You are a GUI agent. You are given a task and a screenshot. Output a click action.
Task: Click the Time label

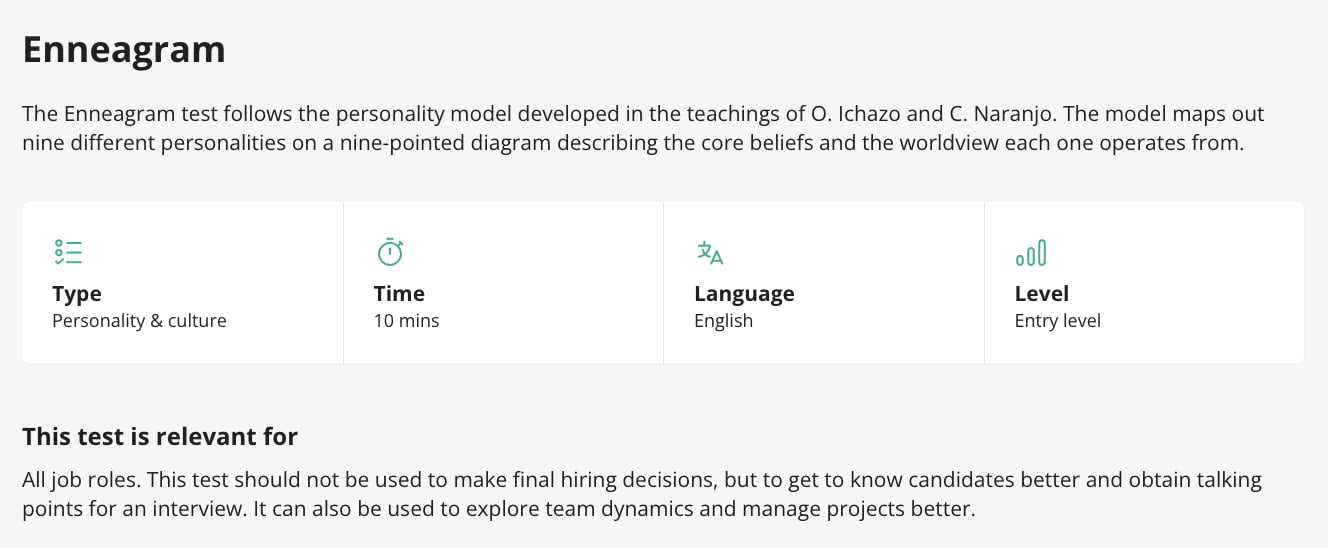(x=399, y=294)
